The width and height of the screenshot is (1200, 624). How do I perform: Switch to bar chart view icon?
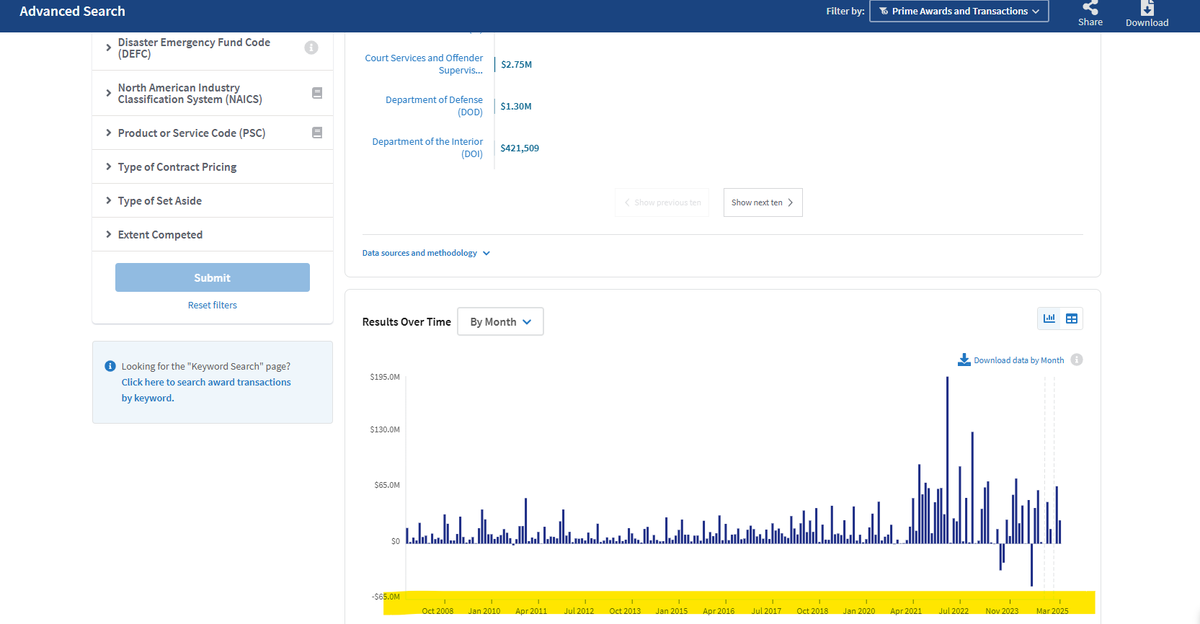tap(1050, 319)
